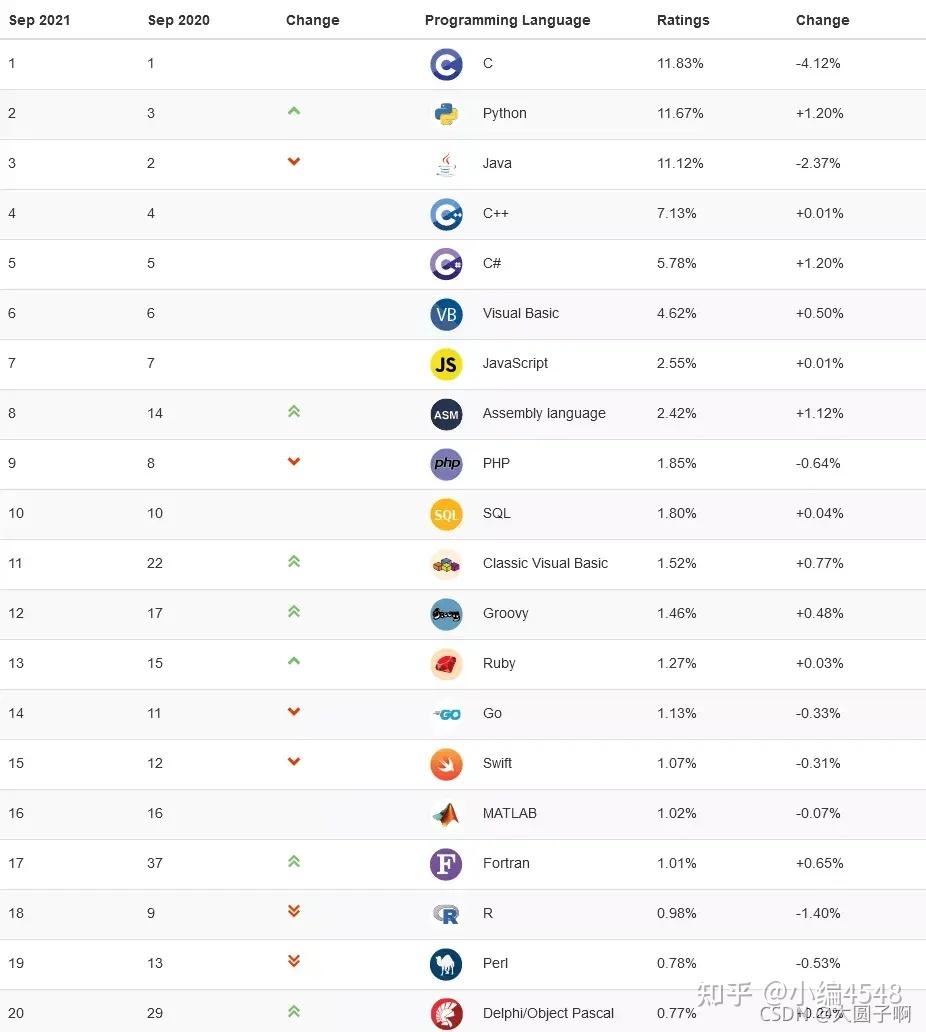
Task: Click the green up arrow for Python
Action: tap(294, 111)
